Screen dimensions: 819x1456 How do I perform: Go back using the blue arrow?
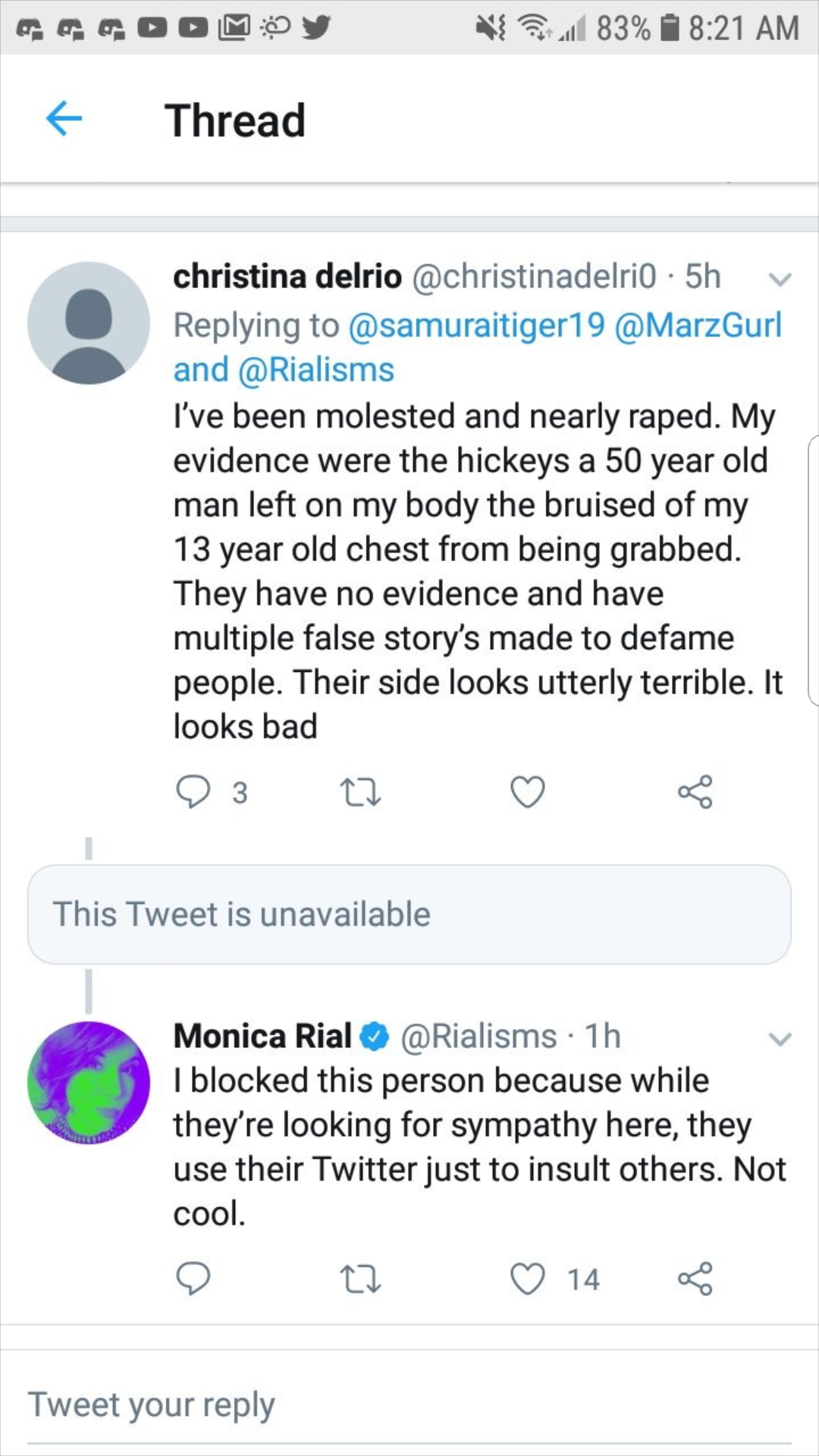pos(64,119)
